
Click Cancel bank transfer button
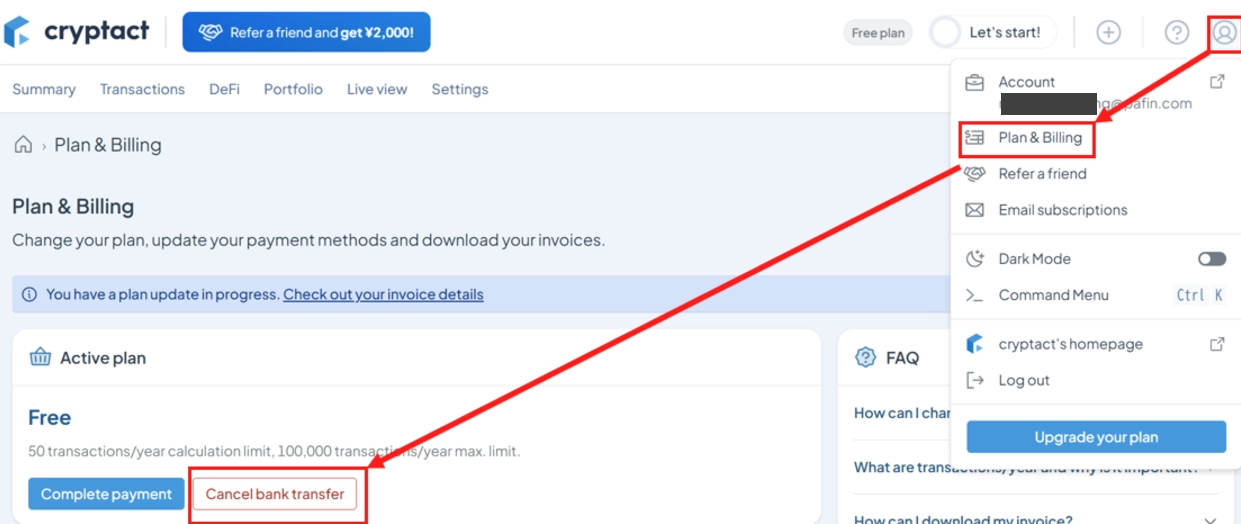[x=275, y=494]
